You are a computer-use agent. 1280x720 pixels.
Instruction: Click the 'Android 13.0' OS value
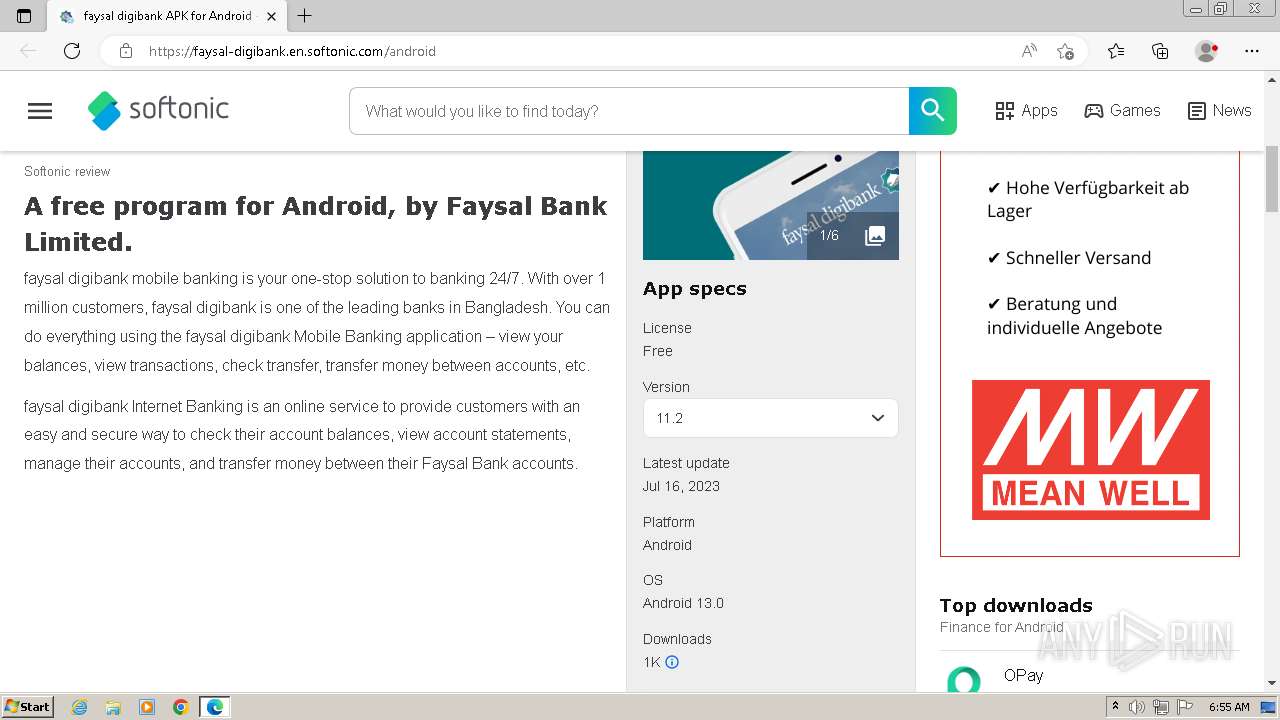click(683, 603)
